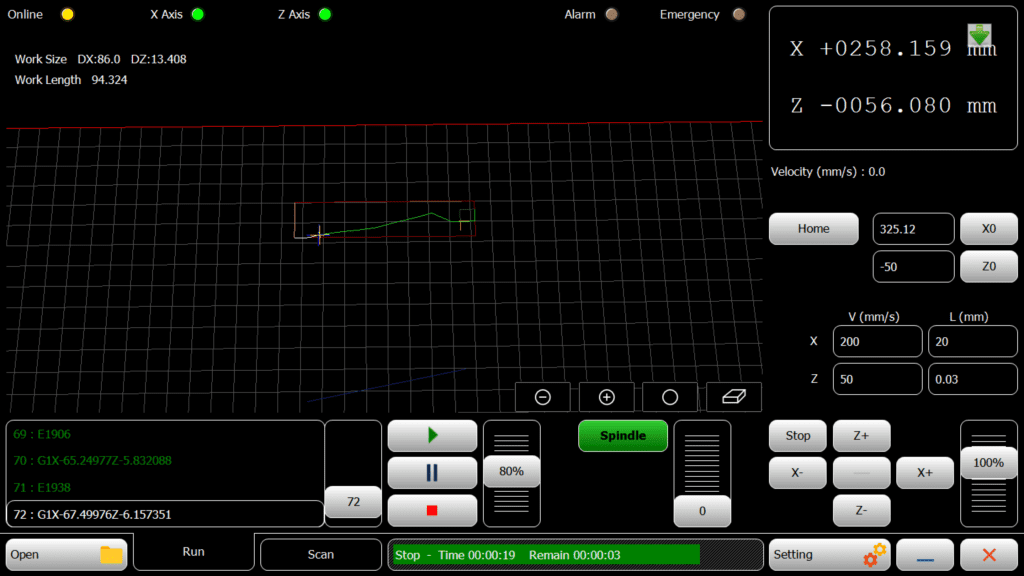
Task: Edit the Z home field -50
Action: tap(913, 266)
